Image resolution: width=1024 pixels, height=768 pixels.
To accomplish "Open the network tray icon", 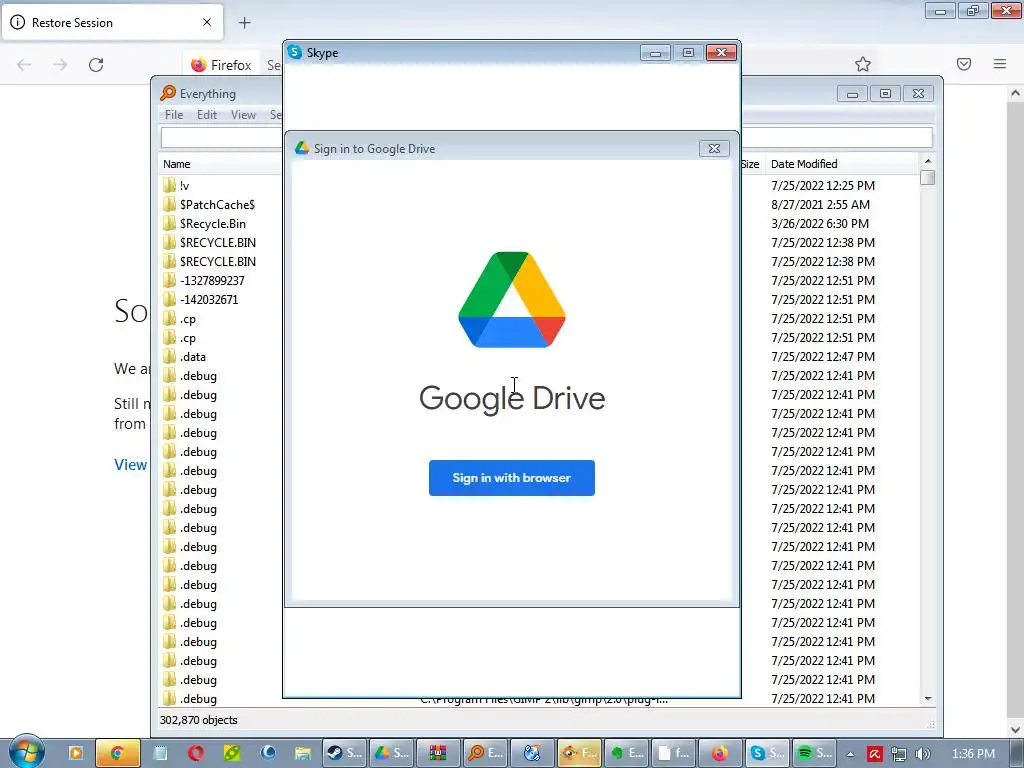I will click(x=899, y=754).
